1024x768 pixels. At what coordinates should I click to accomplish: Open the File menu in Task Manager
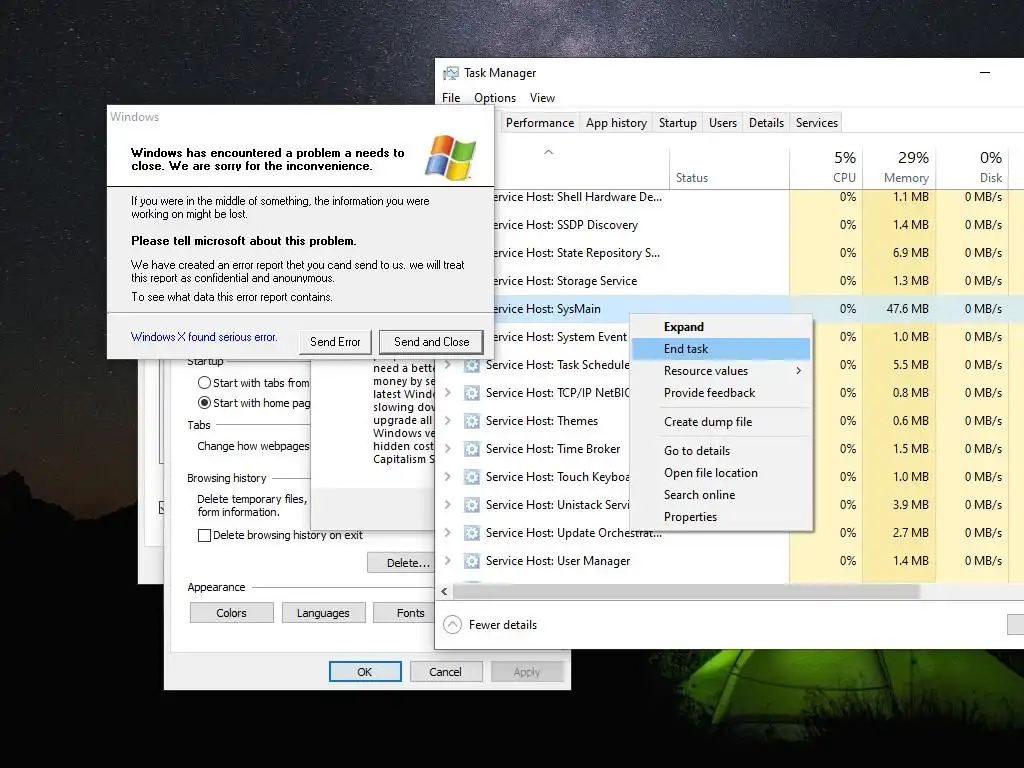coord(451,98)
